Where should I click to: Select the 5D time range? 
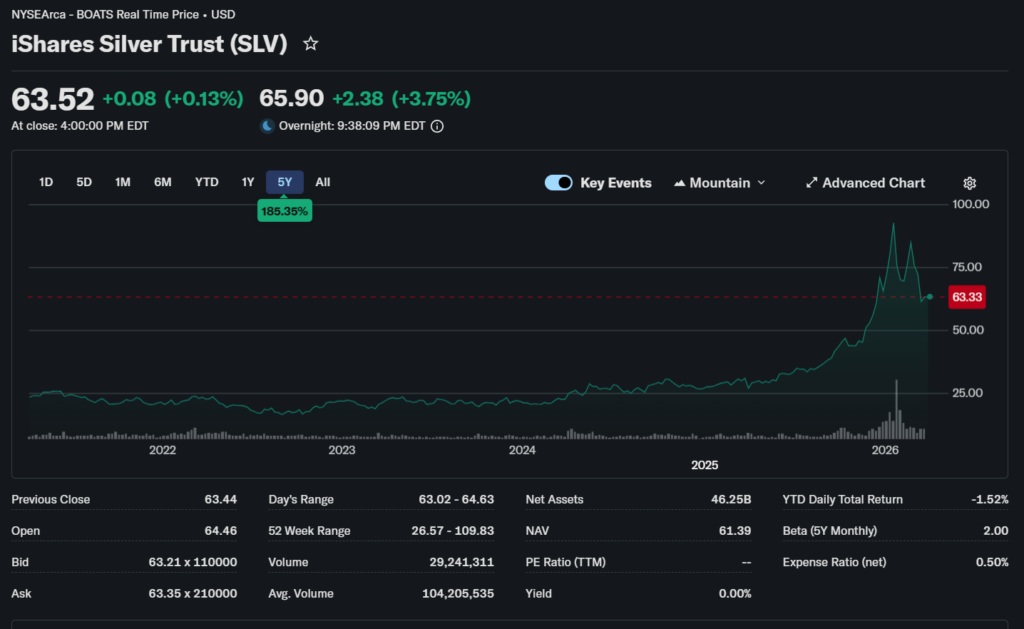point(84,182)
